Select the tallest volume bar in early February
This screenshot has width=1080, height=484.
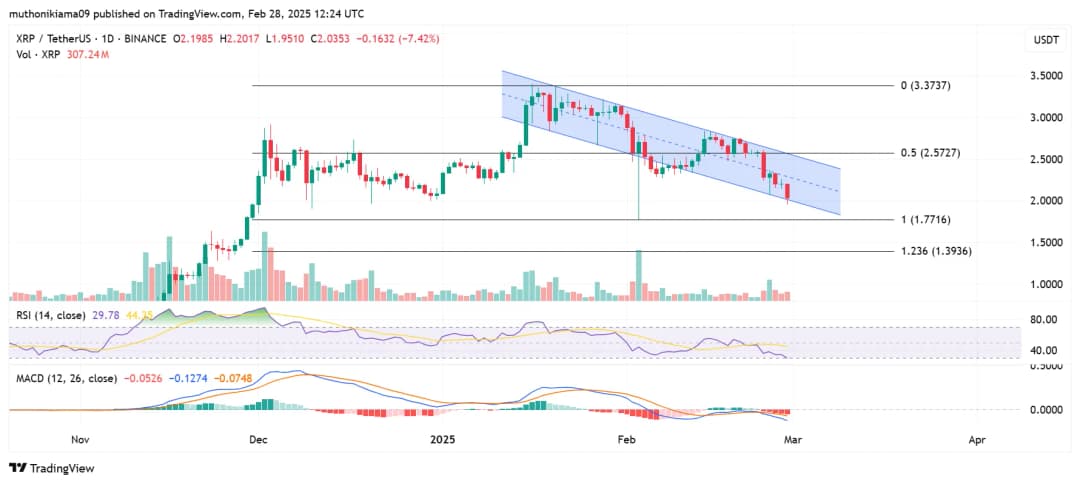click(637, 275)
